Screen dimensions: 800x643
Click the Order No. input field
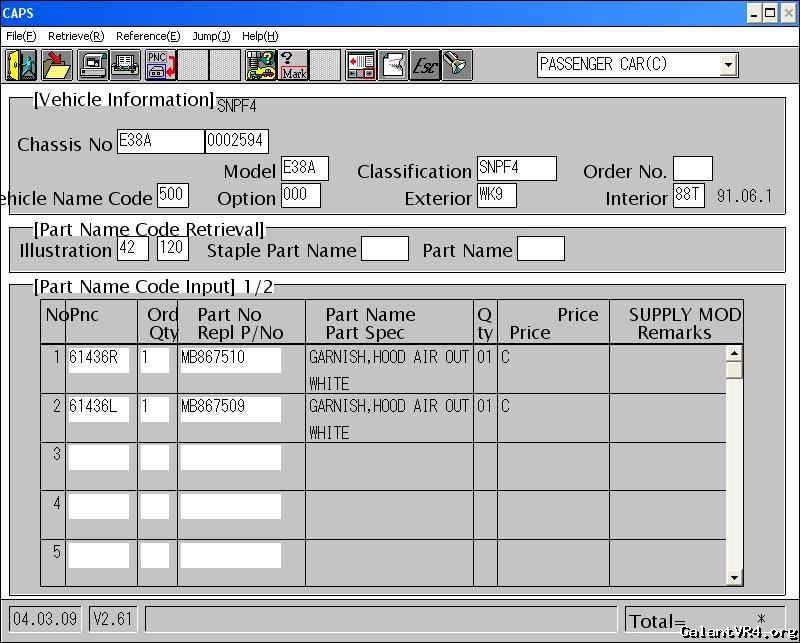coord(692,170)
